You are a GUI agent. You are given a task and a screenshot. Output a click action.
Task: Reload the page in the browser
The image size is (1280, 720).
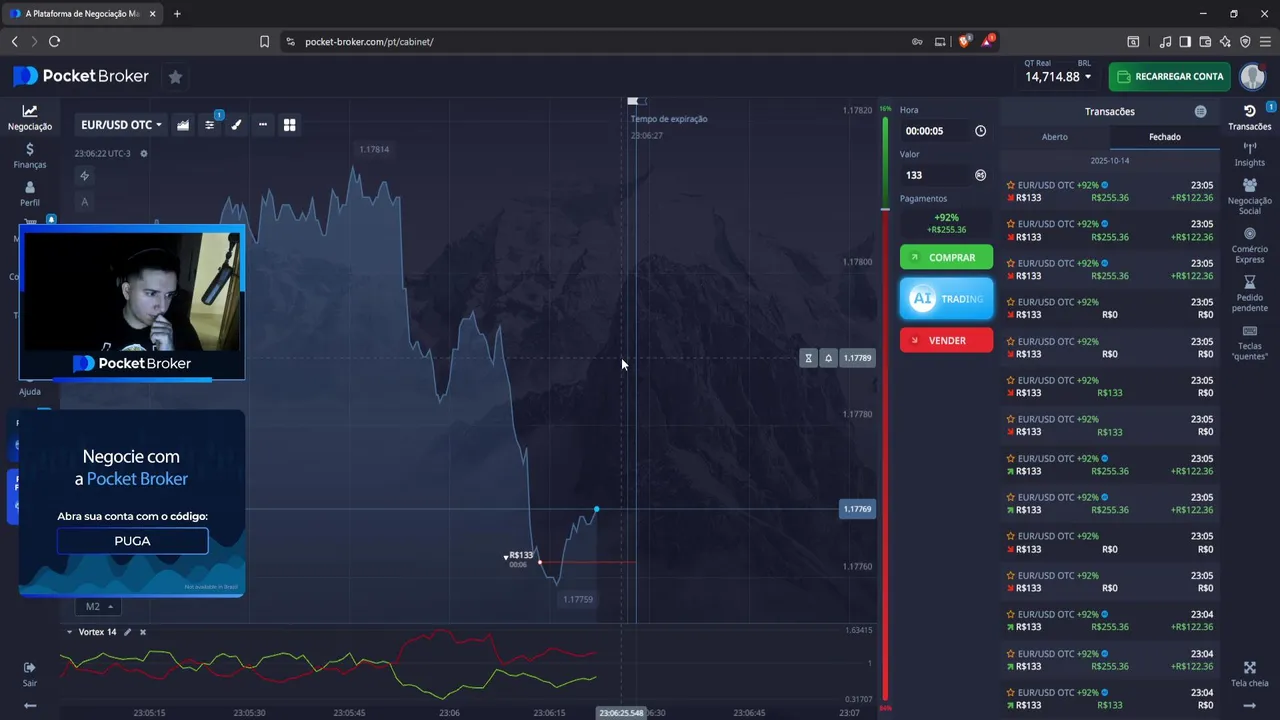[x=54, y=41]
